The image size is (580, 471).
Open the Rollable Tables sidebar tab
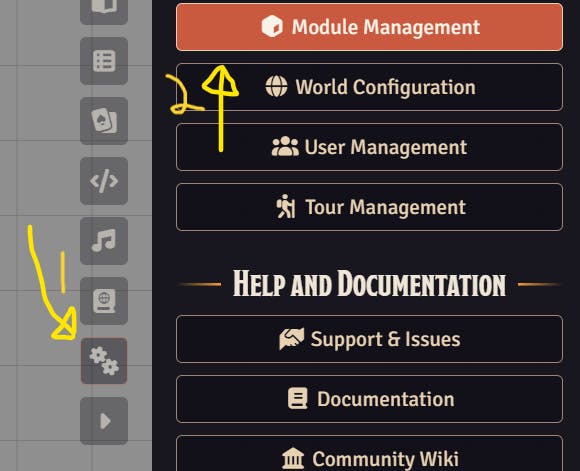pyautogui.click(x=104, y=61)
